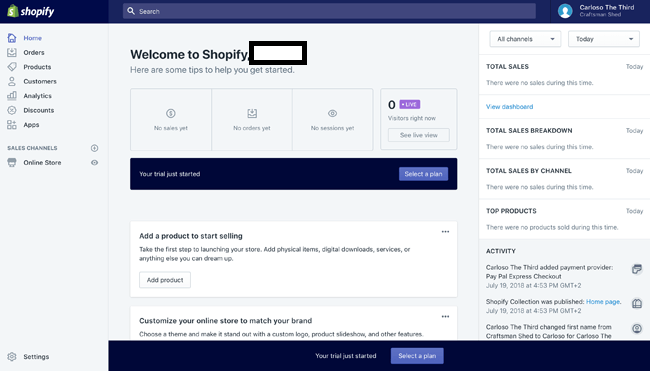Screen dimensions: 650x371
Task: Open Online Store sales channel
Action: pyautogui.click(x=42, y=162)
